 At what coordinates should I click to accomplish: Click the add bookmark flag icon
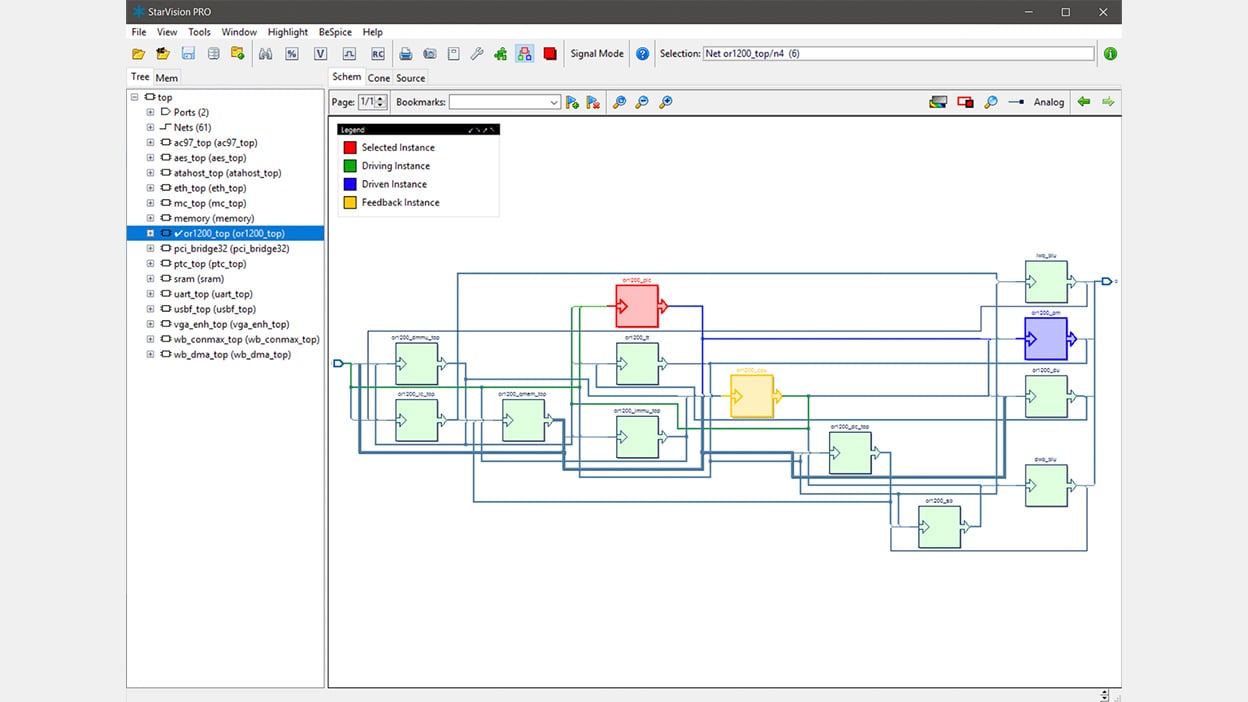pyautogui.click(x=572, y=102)
